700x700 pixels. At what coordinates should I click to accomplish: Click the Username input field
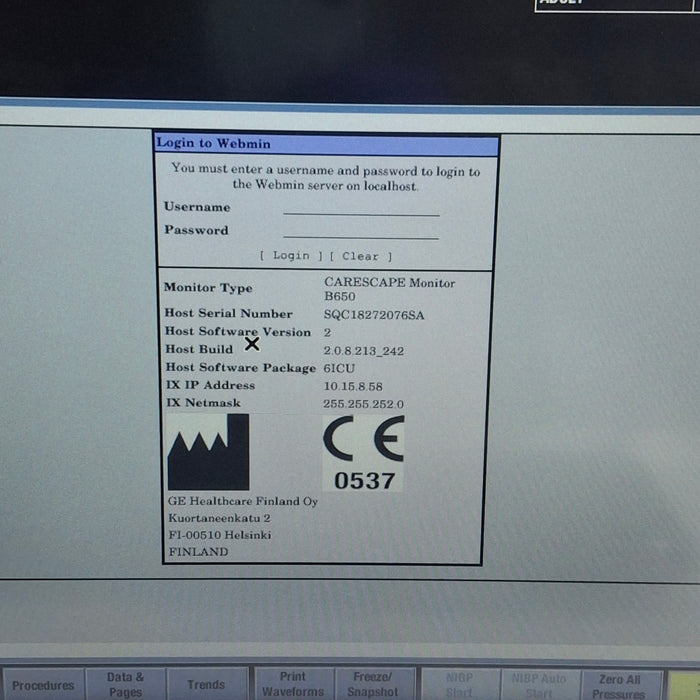pyautogui.click(x=361, y=207)
